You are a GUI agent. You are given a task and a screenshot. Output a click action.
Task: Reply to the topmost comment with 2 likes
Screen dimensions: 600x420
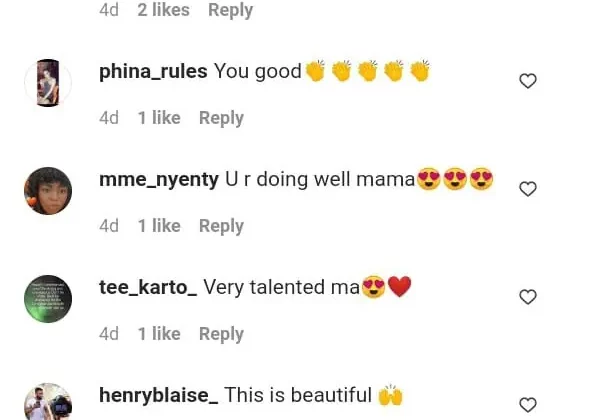click(x=230, y=10)
